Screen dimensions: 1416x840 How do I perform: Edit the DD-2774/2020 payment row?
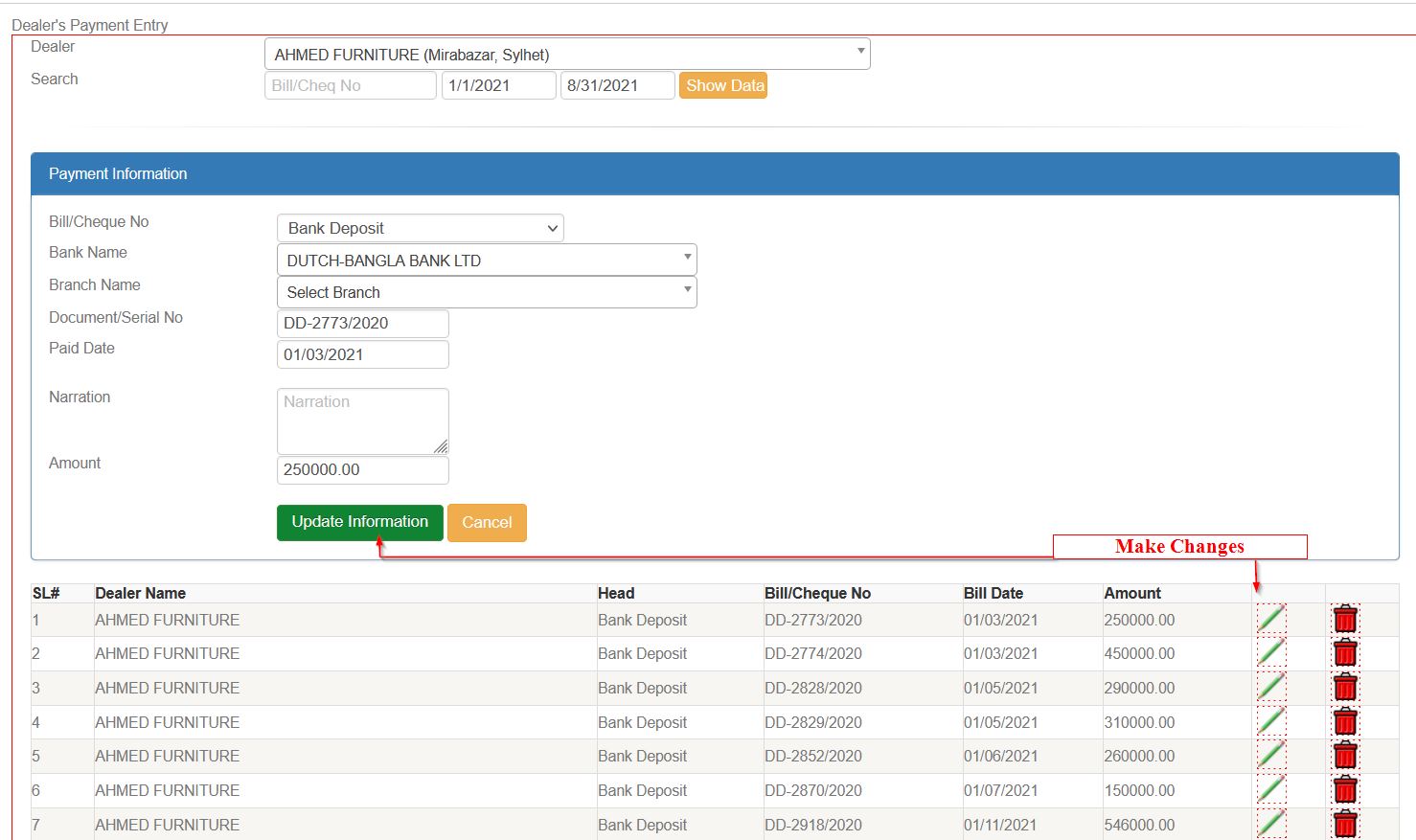[1271, 653]
